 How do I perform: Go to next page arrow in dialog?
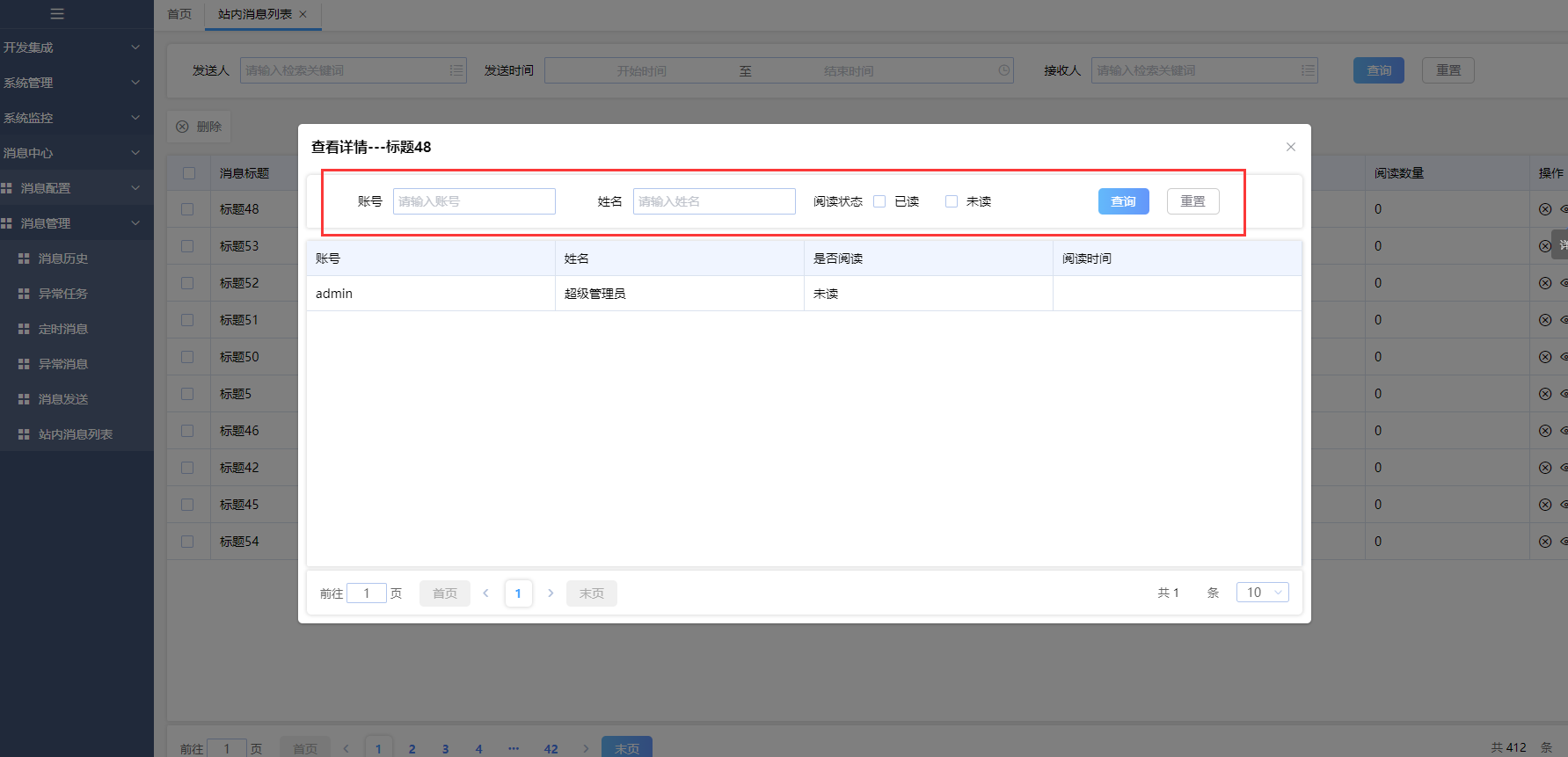(551, 593)
